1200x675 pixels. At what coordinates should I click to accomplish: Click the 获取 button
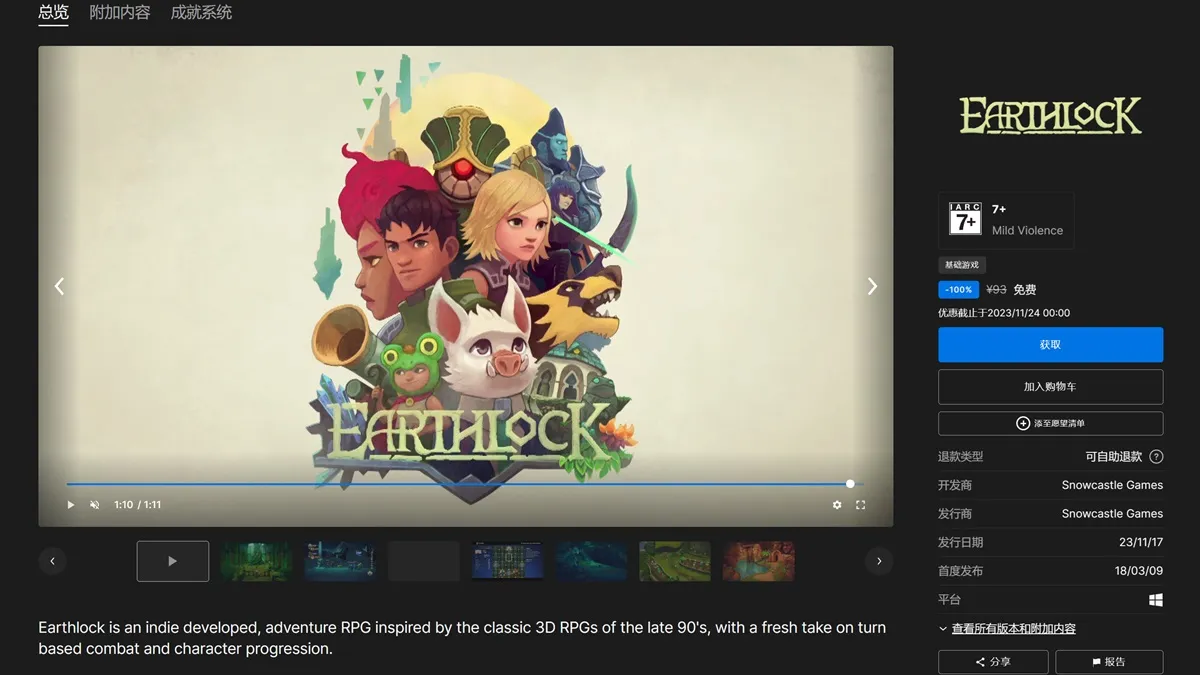tap(1050, 344)
